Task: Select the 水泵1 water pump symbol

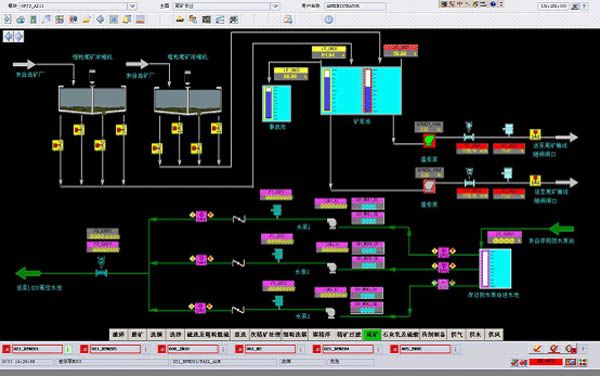Action: pyautogui.click(x=331, y=223)
